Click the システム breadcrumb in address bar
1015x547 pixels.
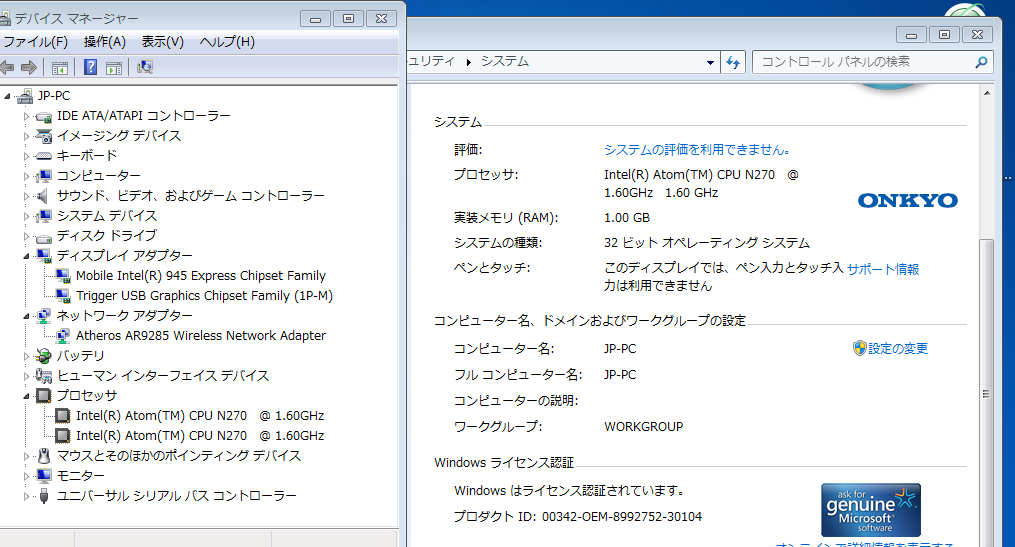(505, 61)
